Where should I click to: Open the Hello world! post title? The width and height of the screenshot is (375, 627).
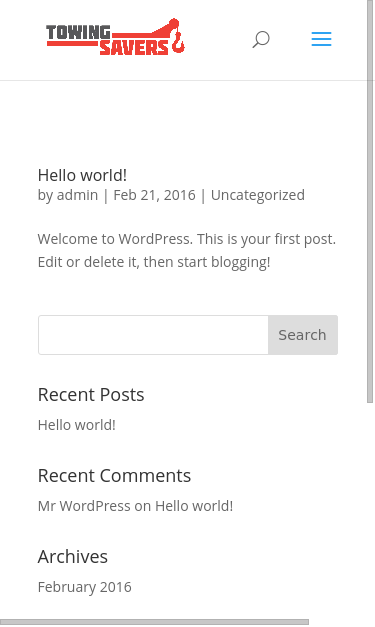[x=82, y=175]
